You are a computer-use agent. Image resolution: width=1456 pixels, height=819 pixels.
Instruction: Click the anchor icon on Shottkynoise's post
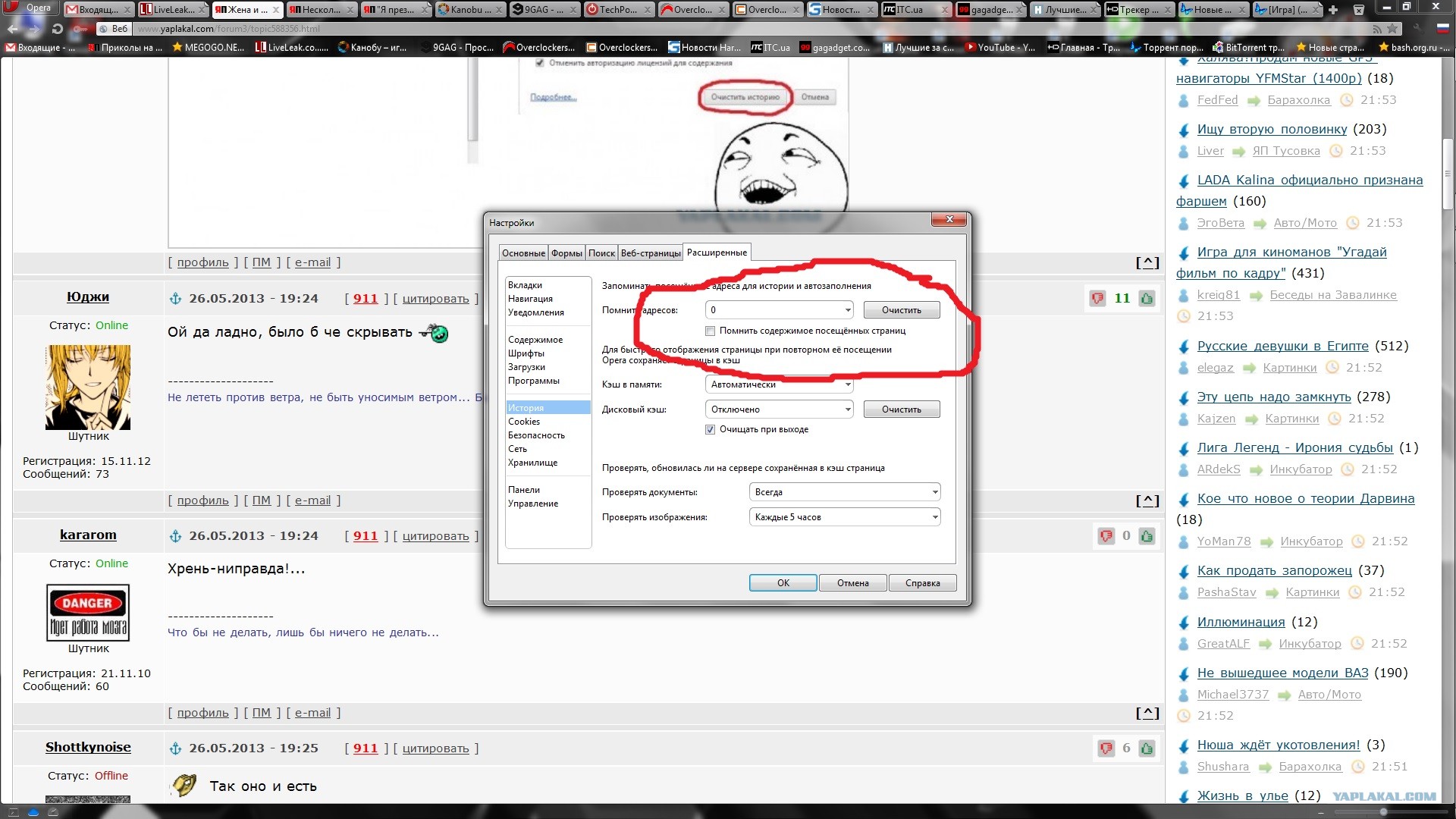(175, 748)
